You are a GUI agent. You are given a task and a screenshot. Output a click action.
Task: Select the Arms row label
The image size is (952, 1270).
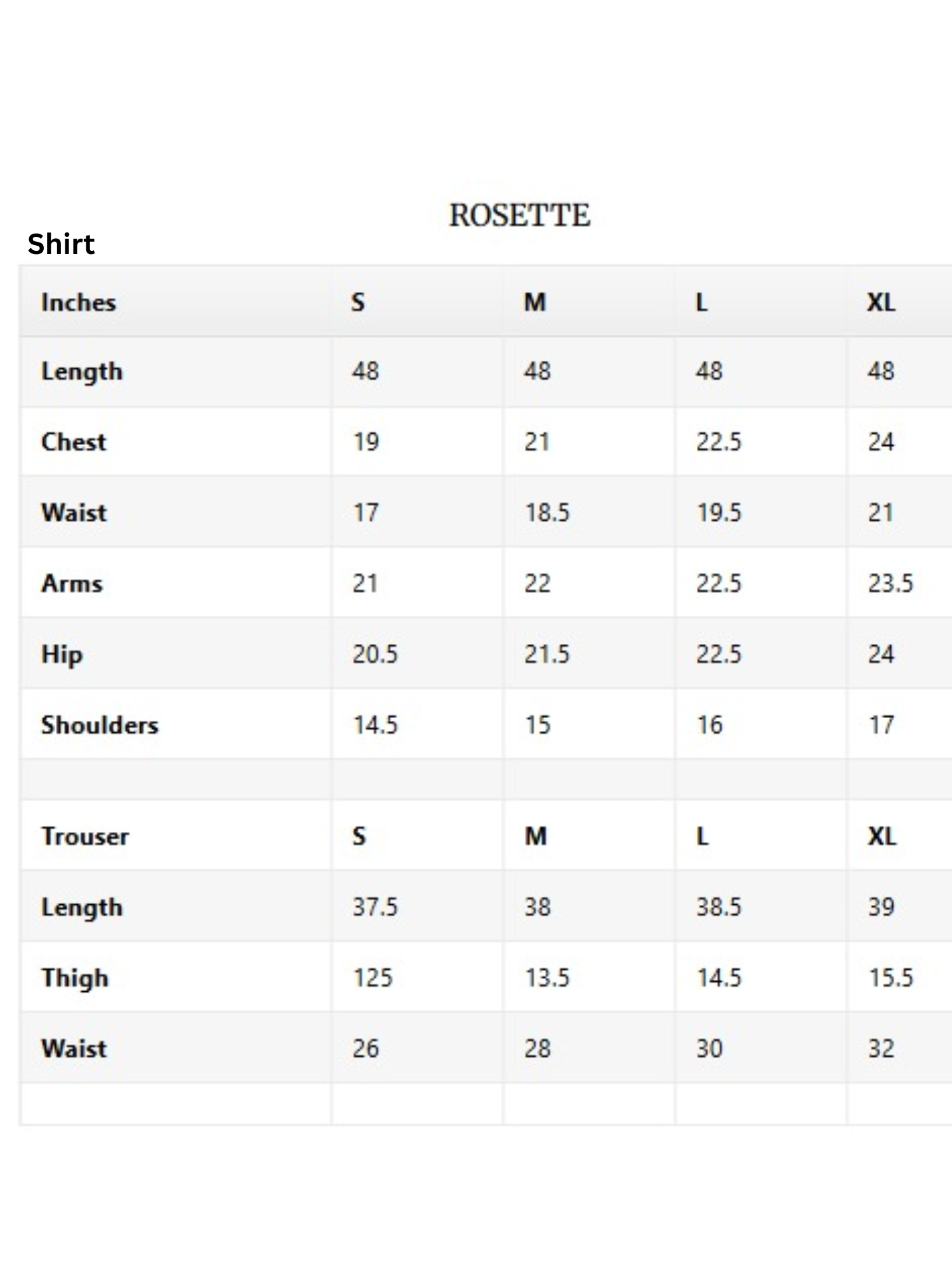point(72,584)
